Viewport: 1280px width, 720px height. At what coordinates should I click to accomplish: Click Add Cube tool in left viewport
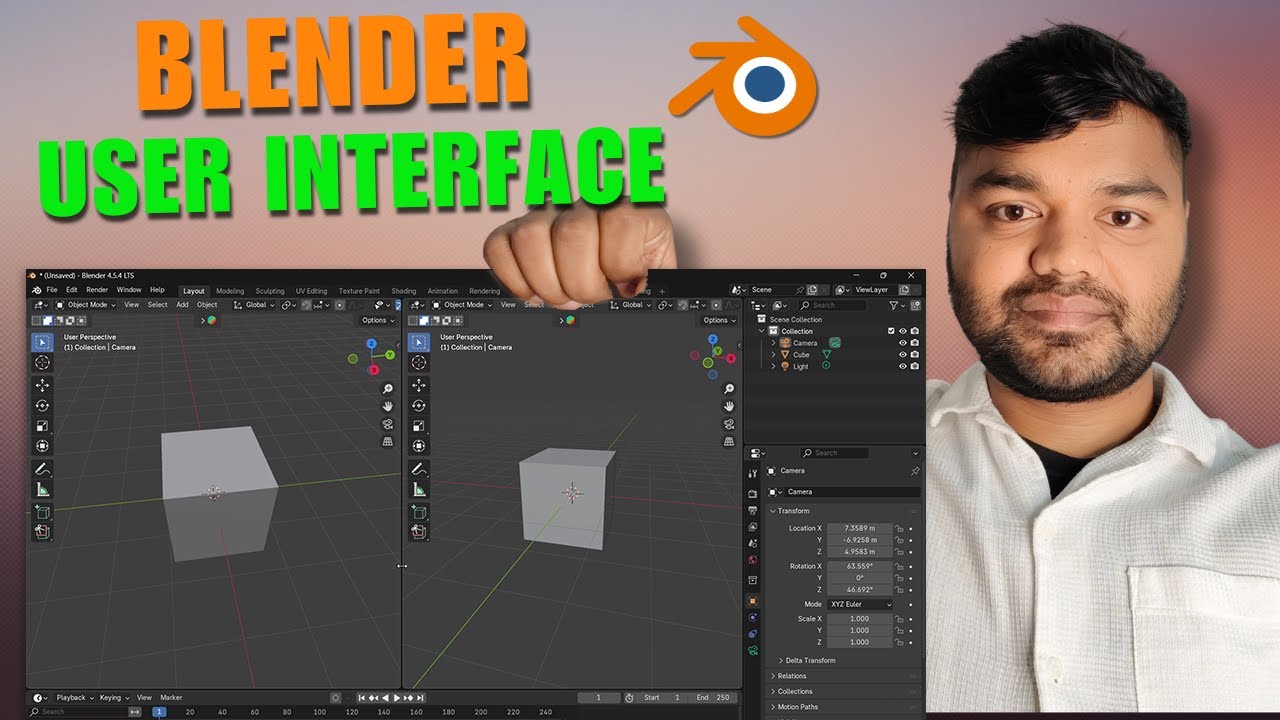pyautogui.click(x=42, y=512)
